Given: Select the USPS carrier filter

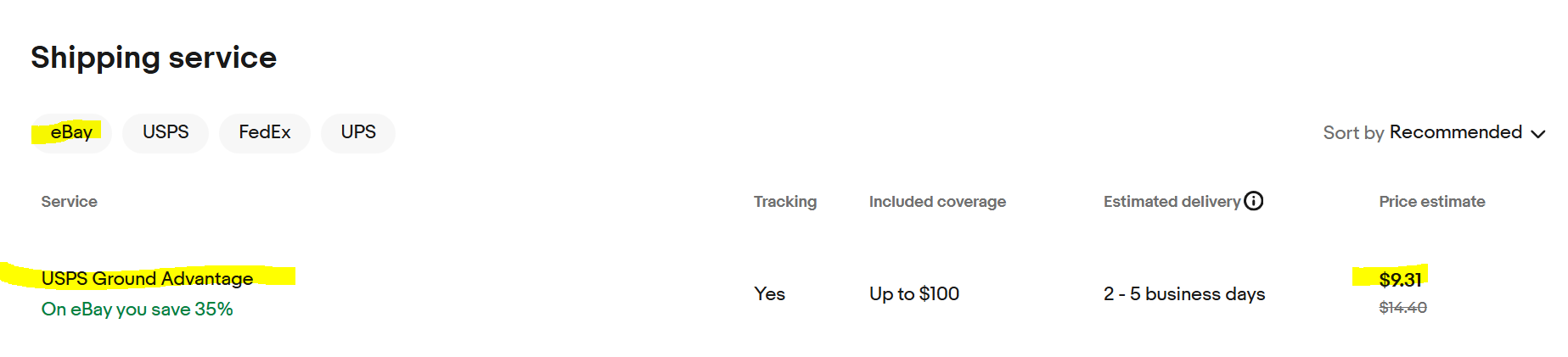Looking at the screenshot, I should pyautogui.click(x=166, y=132).
